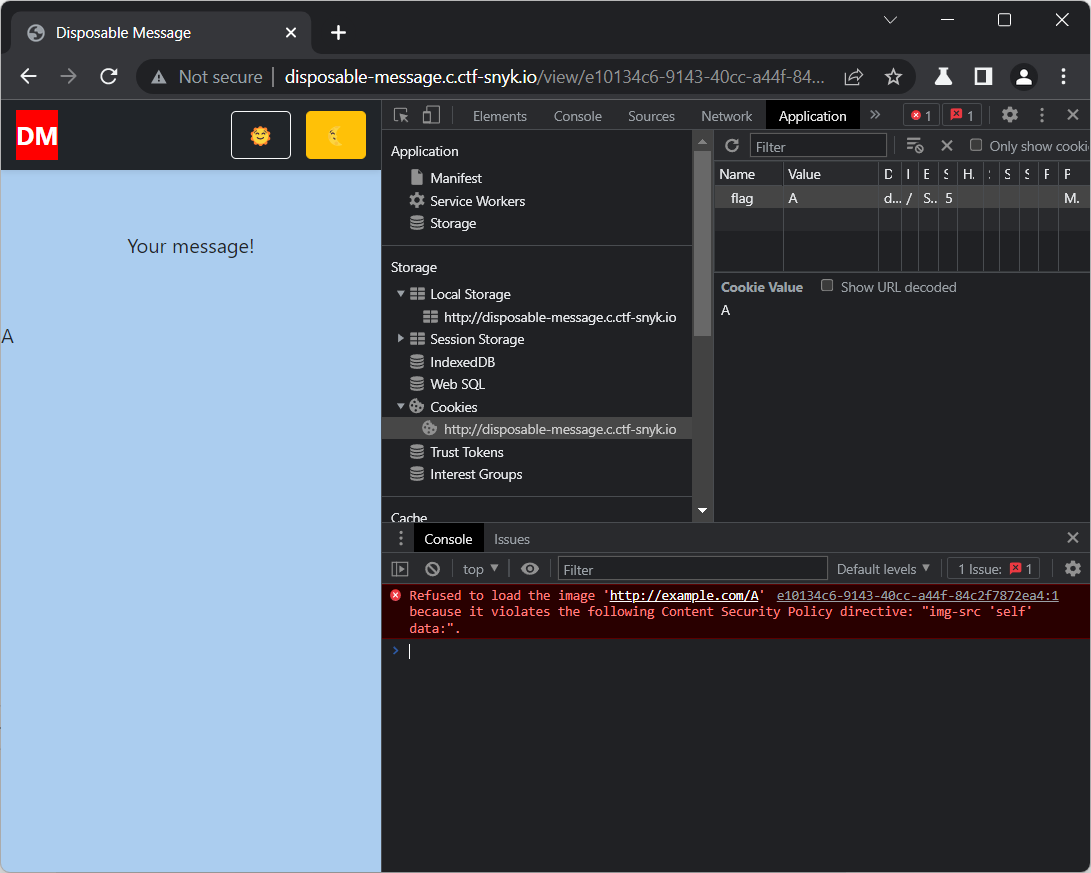Sort cookies by Value column
The image size is (1091, 873).
tap(831, 174)
